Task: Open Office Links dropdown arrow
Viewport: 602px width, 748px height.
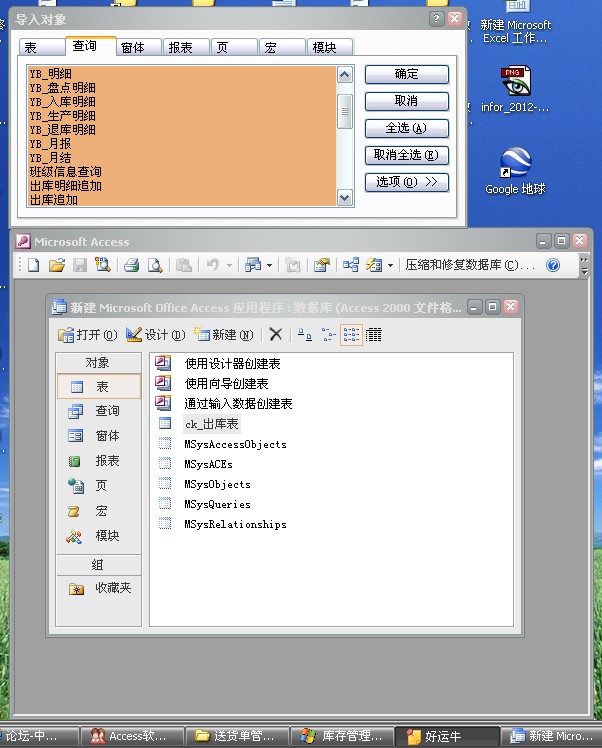Action: tap(270, 265)
